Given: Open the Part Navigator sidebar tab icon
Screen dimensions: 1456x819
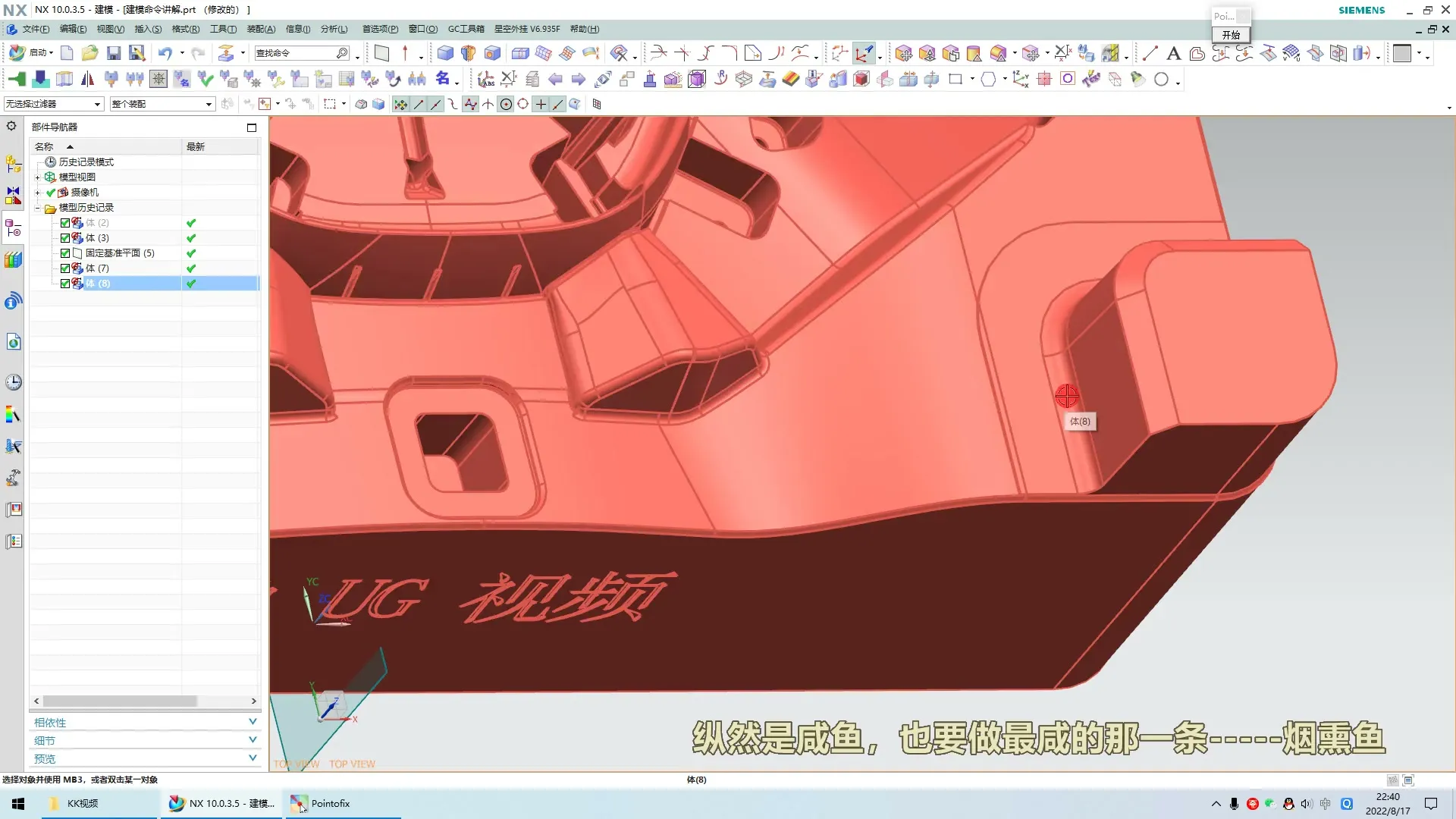Looking at the screenshot, I should (x=13, y=228).
